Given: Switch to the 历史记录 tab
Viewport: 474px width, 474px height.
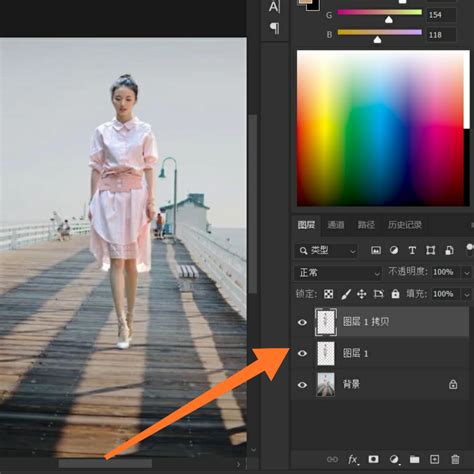Looking at the screenshot, I should tap(405, 225).
